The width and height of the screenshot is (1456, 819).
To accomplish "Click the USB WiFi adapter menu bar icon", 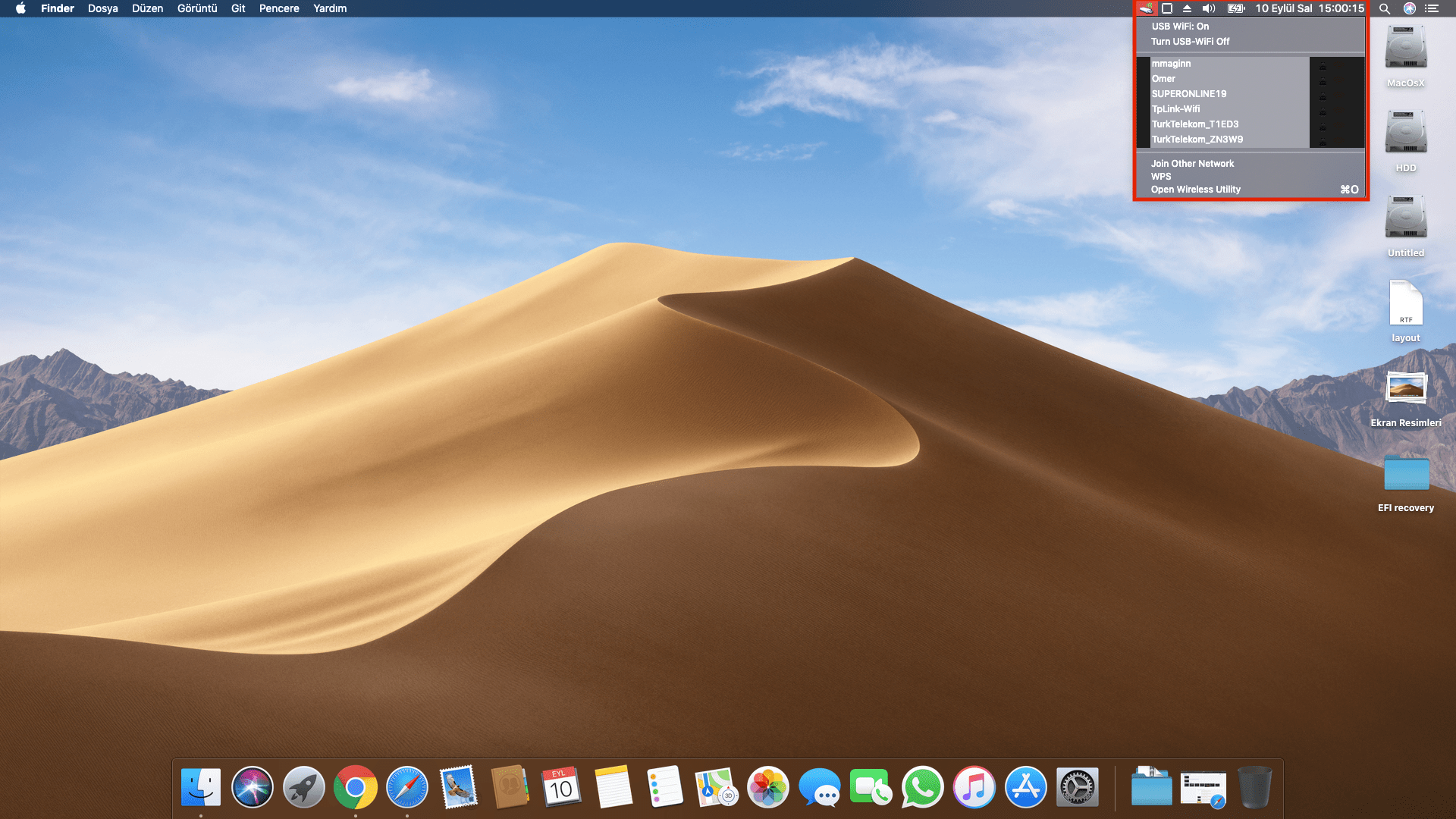I will [1146, 8].
